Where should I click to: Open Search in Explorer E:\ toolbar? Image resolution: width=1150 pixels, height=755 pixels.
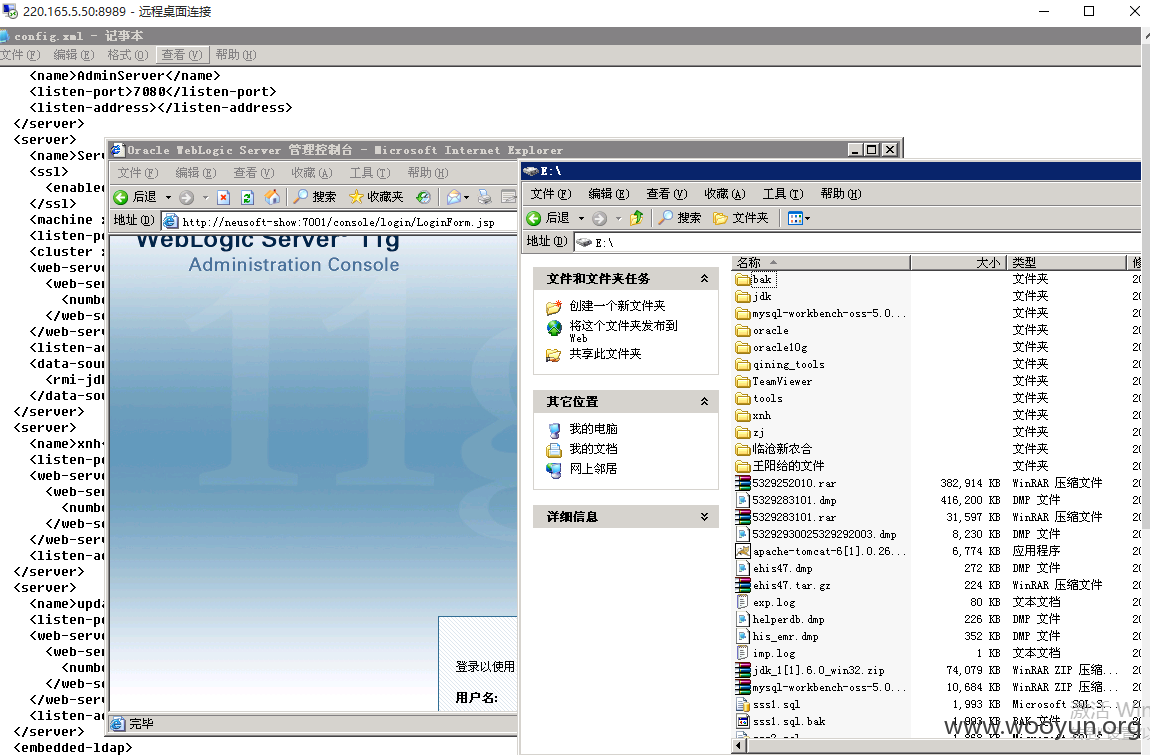tap(680, 218)
